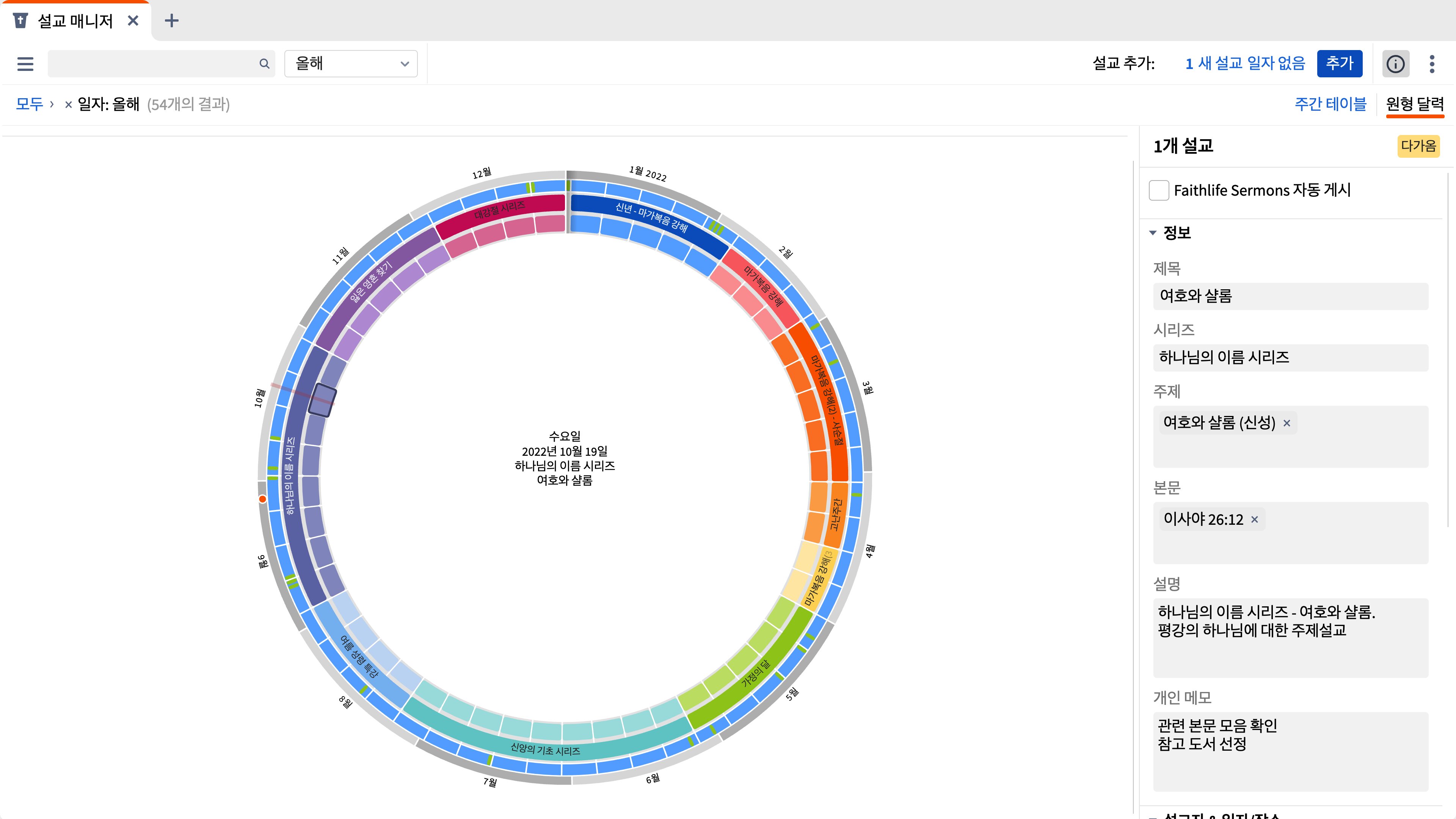
Task: Click 1 새 설교 일자 없음 link
Action: 1244,63
